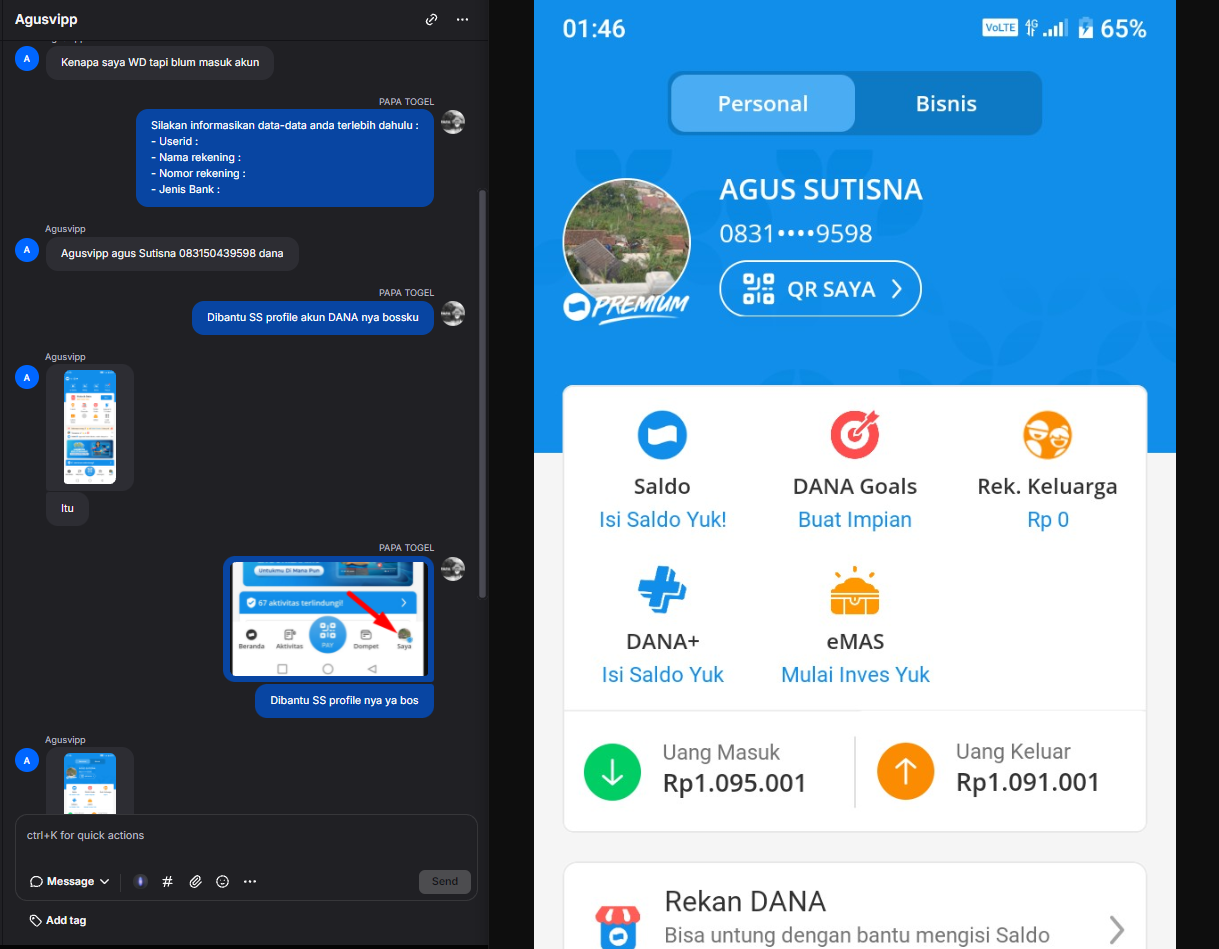Open the emoji picker
This screenshot has height=949, width=1219.
(223, 881)
